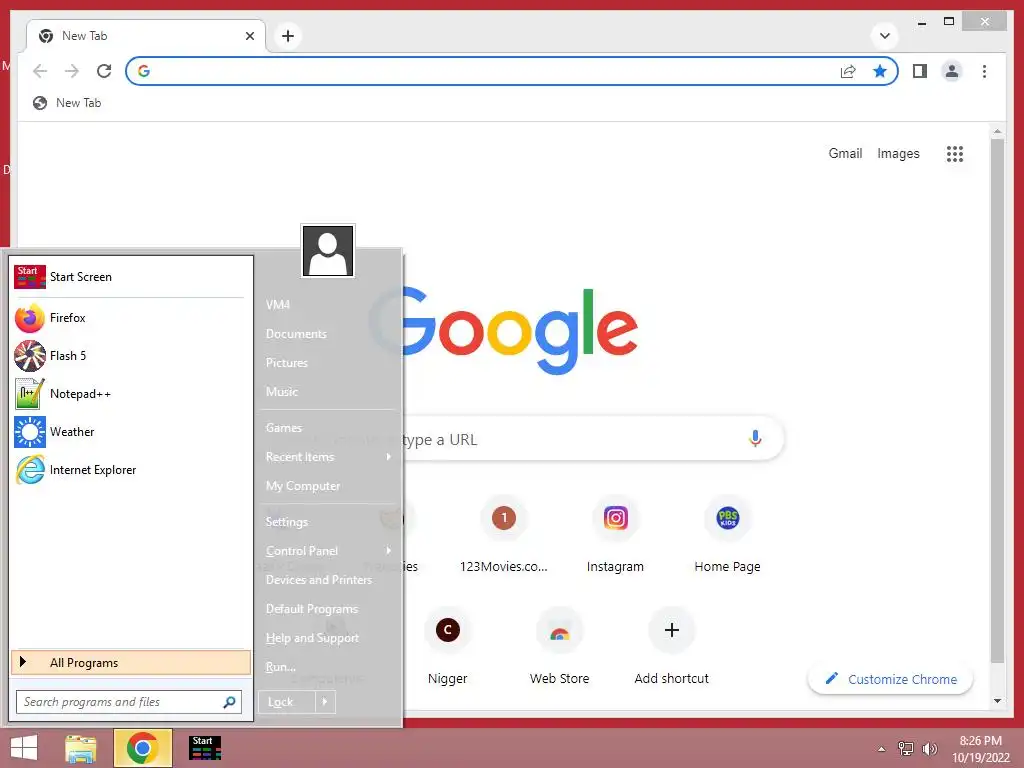The width and height of the screenshot is (1024, 768).
Task: Open Chrome profile avatar
Action: pyautogui.click(x=952, y=71)
